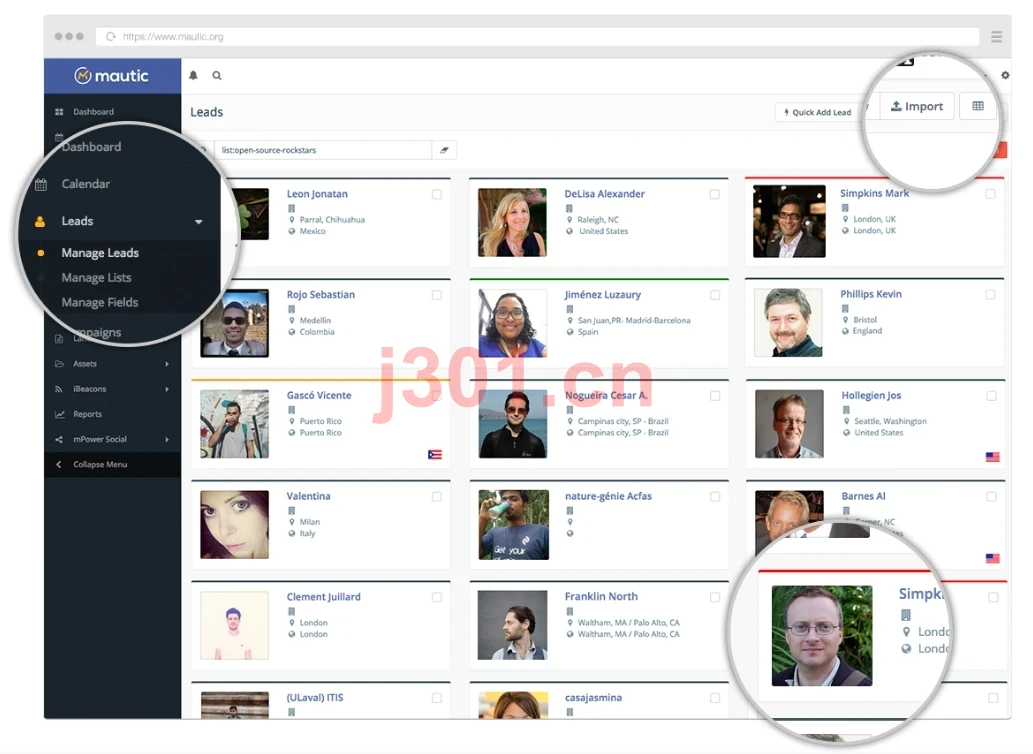Open Reports in the sidebar
The image size is (1033, 754).
pyautogui.click(x=88, y=414)
